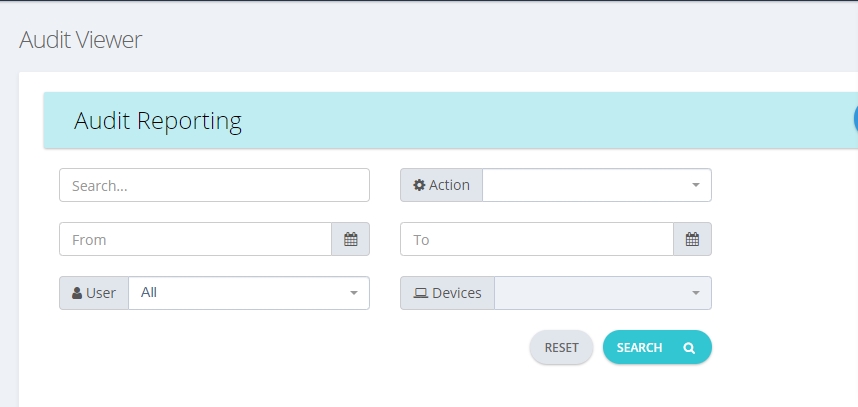Focus the Search... text field

point(214,185)
